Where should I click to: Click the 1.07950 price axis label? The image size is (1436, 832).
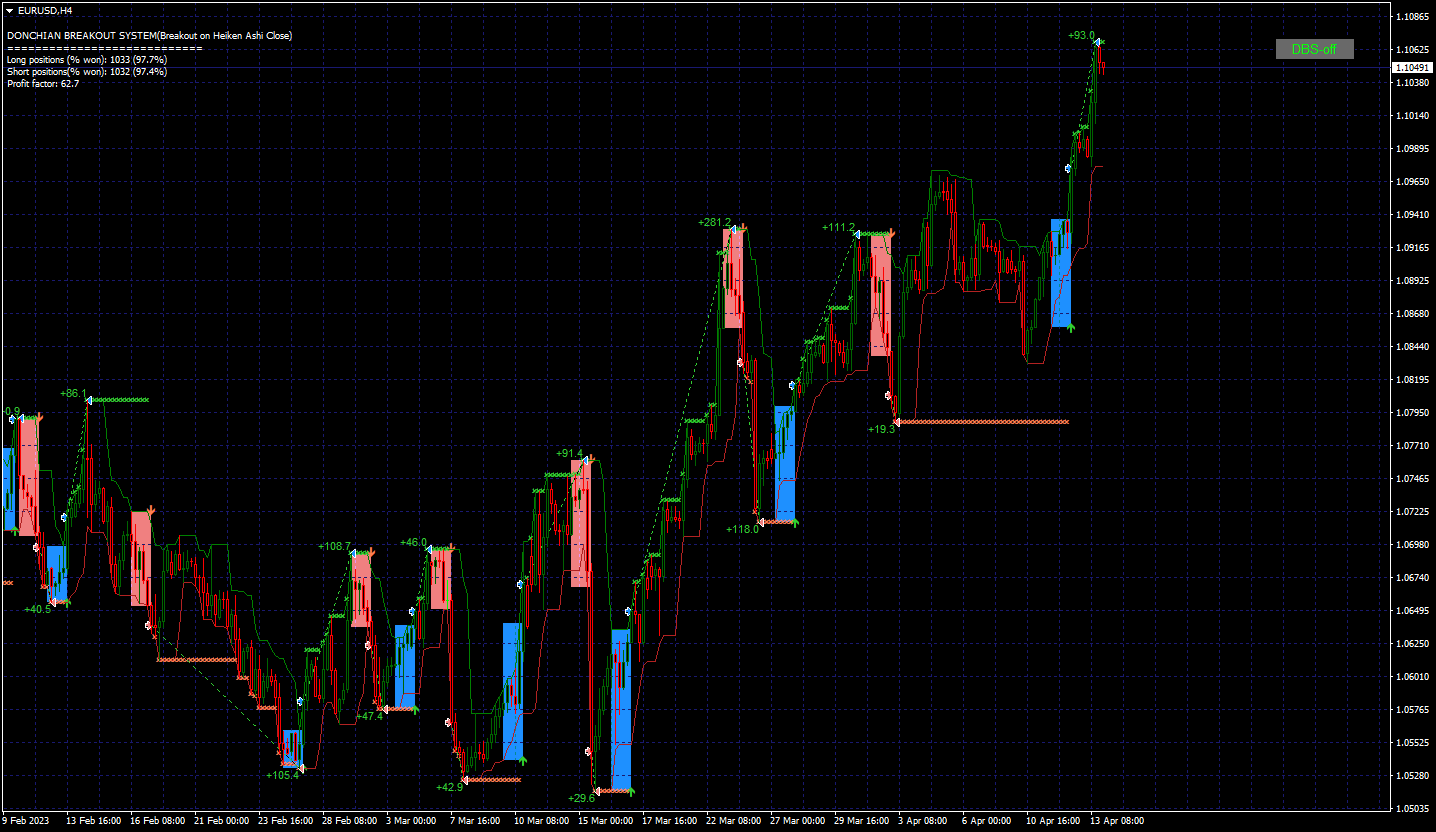[x=1412, y=412]
